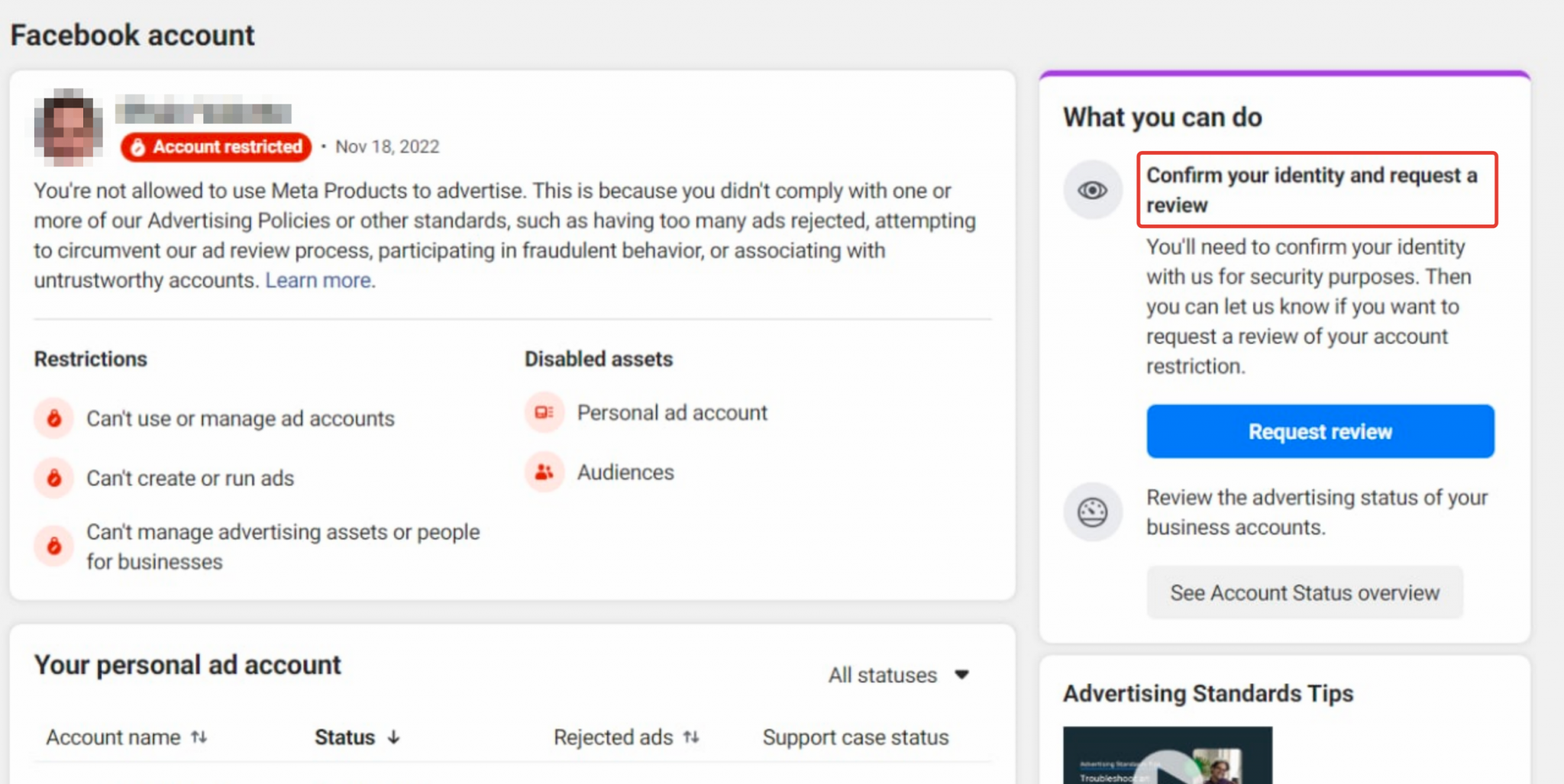This screenshot has width=1564, height=784.
Task: Click the Support case status column header
Action: pyautogui.click(x=855, y=737)
